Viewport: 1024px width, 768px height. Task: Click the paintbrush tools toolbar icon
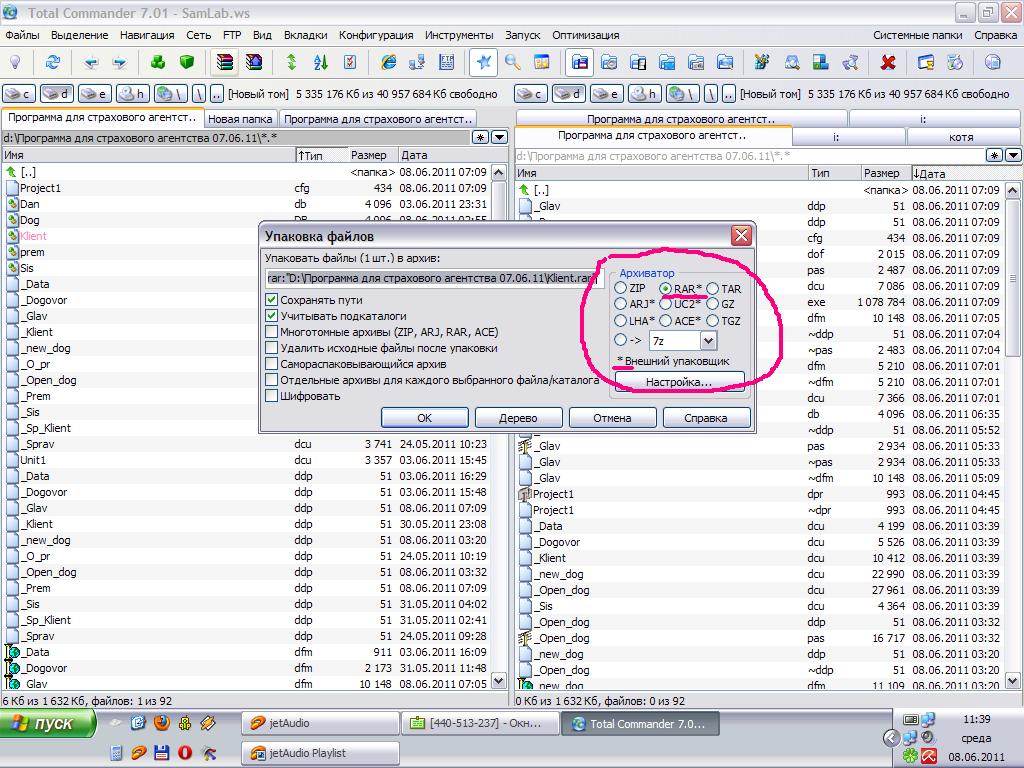pos(761,63)
